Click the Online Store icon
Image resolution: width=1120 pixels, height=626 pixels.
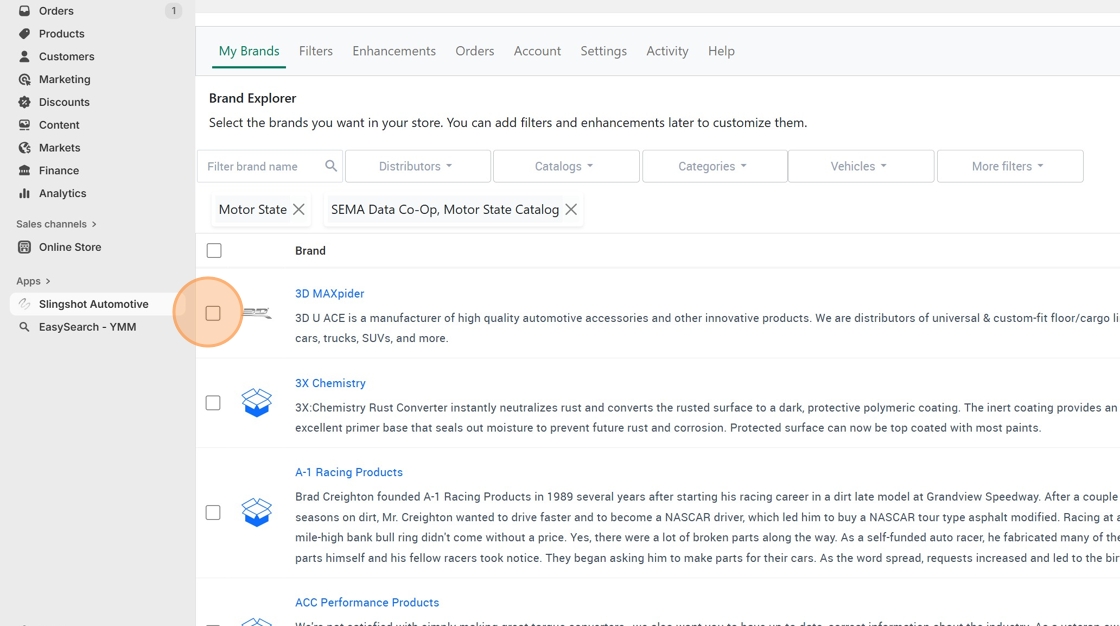pyautogui.click(x=24, y=247)
